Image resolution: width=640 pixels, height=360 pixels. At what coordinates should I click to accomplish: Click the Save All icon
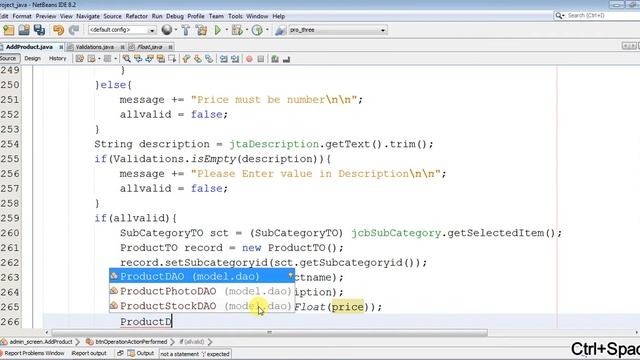pyautogui.click(x=39, y=30)
